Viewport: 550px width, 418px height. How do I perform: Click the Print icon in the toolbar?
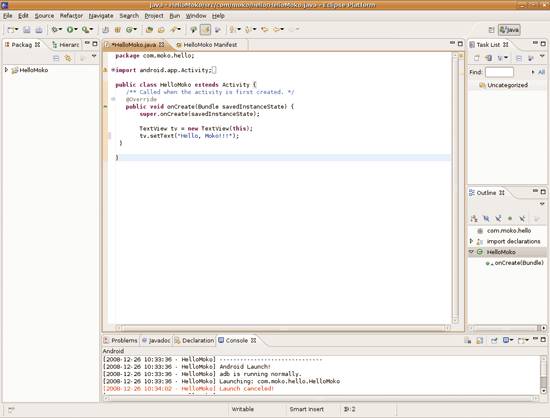coord(39,30)
